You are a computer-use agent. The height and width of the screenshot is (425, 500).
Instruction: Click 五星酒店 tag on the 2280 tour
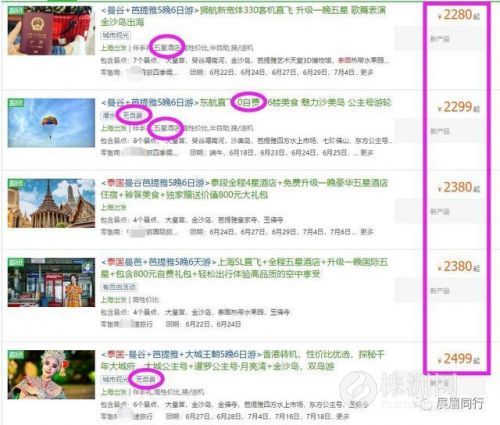point(167,48)
